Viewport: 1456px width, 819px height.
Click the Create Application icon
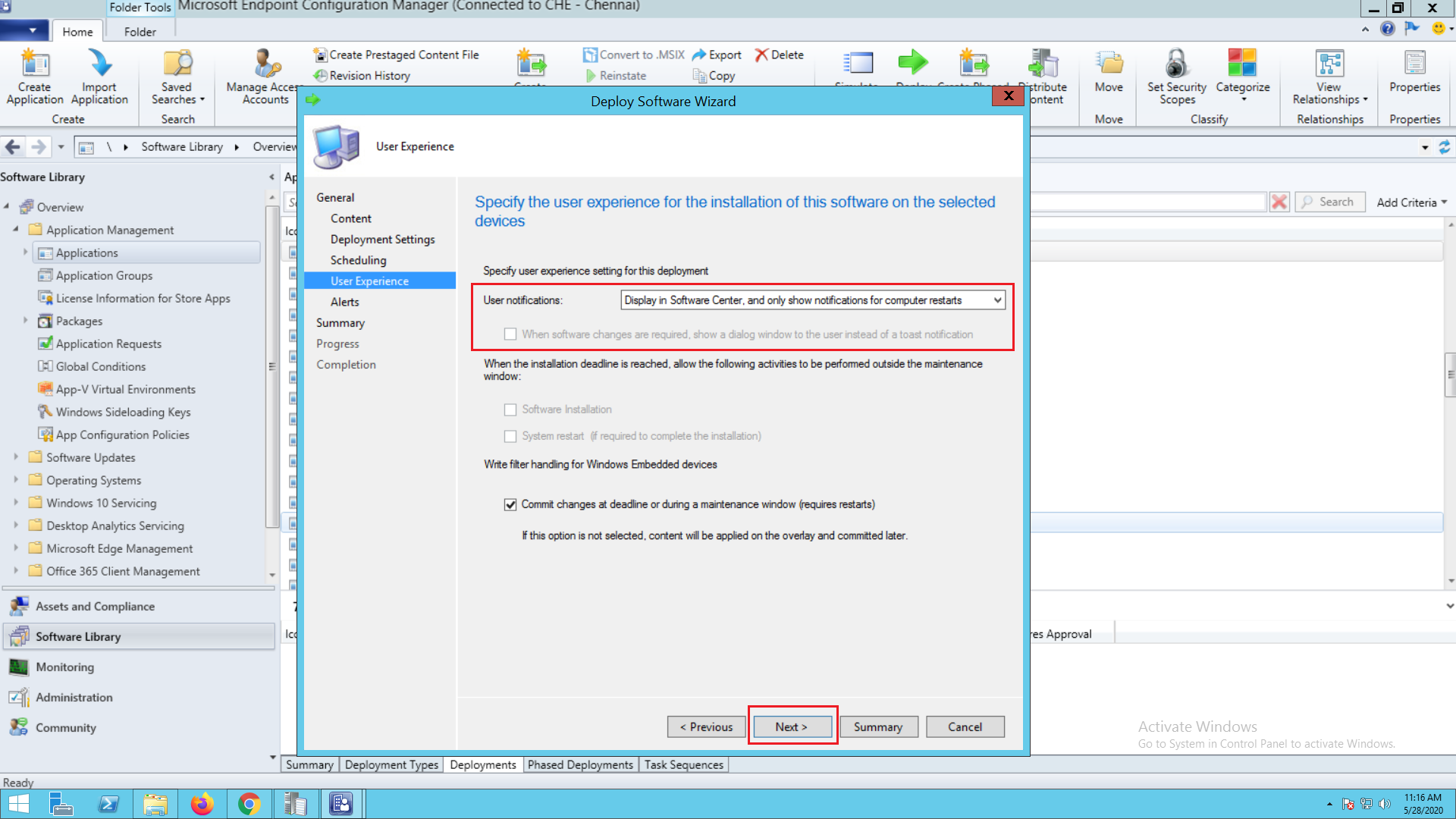point(35,64)
